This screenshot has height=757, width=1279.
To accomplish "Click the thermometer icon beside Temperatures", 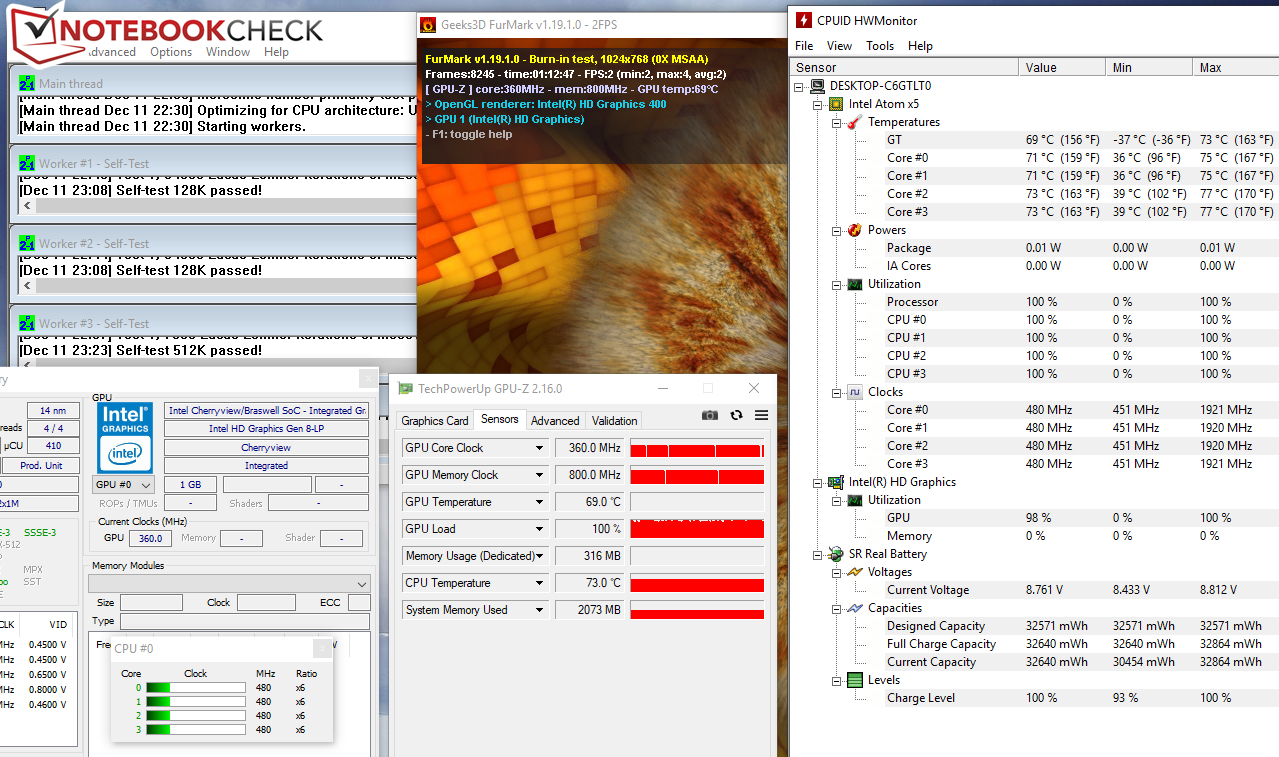I will [x=854, y=122].
